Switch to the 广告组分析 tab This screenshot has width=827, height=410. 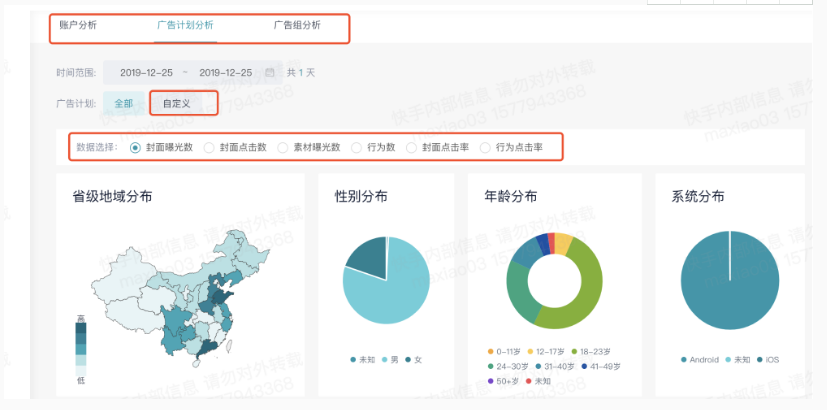297,25
